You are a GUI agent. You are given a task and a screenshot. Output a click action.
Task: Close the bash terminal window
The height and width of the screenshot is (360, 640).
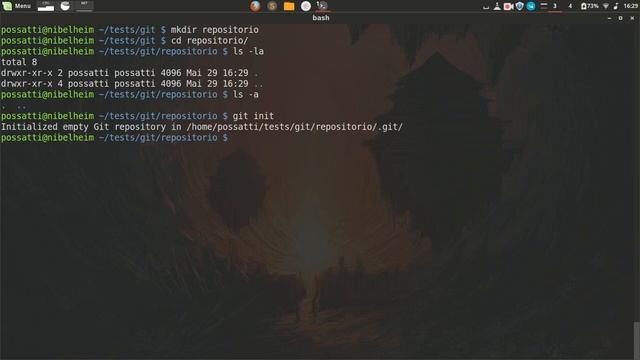pos(632,18)
